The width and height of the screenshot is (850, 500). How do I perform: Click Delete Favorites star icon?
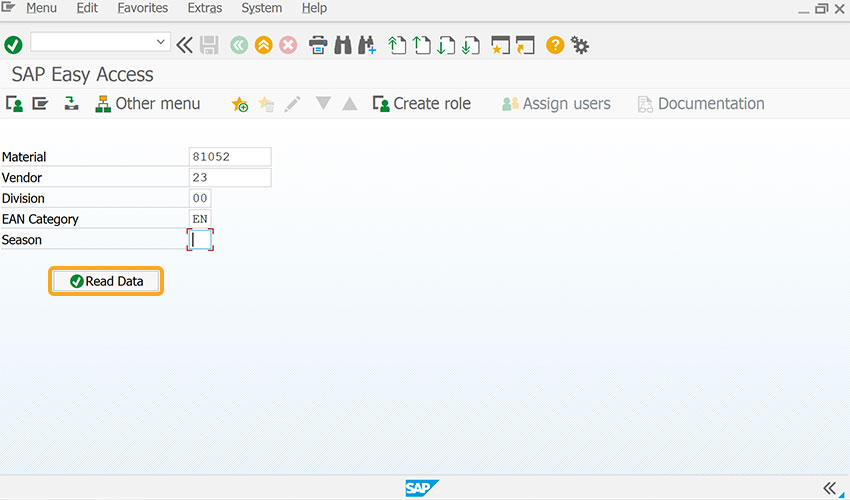click(266, 104)
